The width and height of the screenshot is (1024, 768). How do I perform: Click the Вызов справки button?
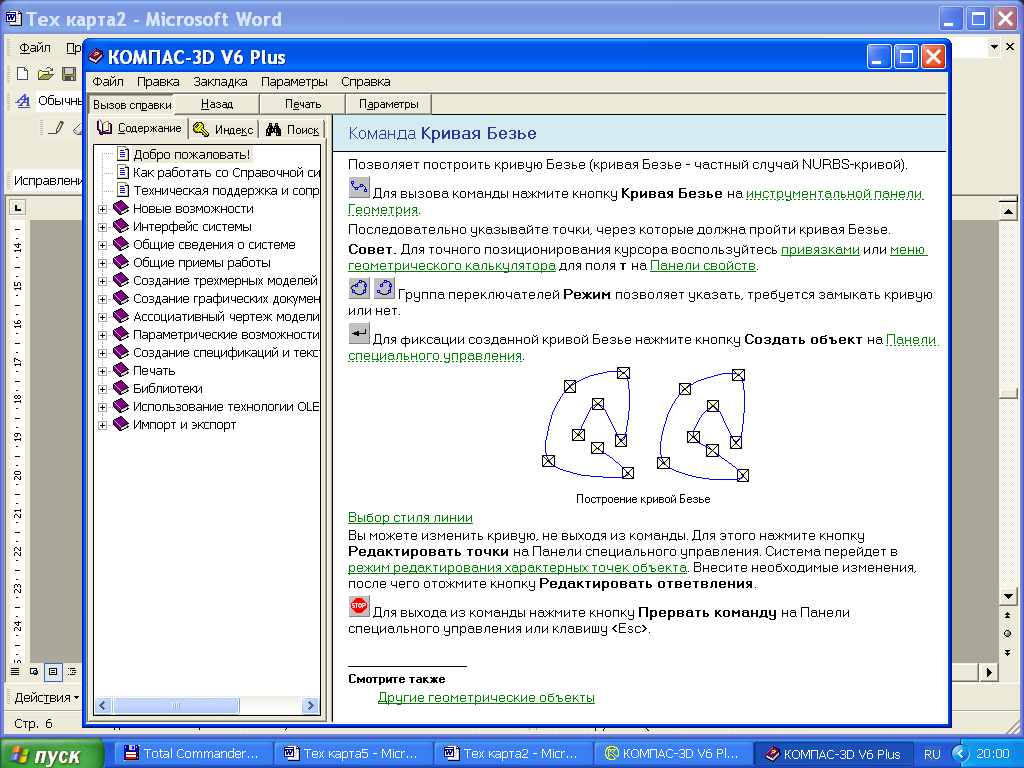pyautogui.click(x=132, y=104)
